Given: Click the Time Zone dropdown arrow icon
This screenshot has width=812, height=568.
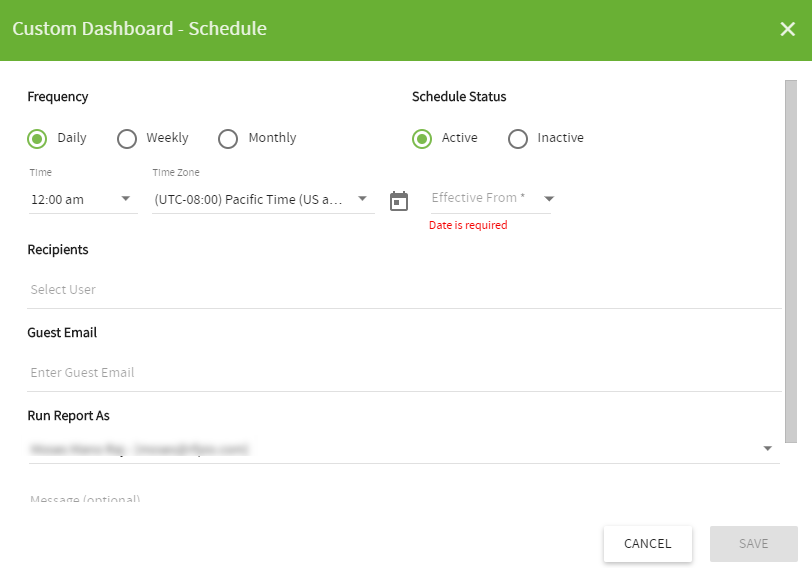Looking at the screenshot, I should (362, 199).
